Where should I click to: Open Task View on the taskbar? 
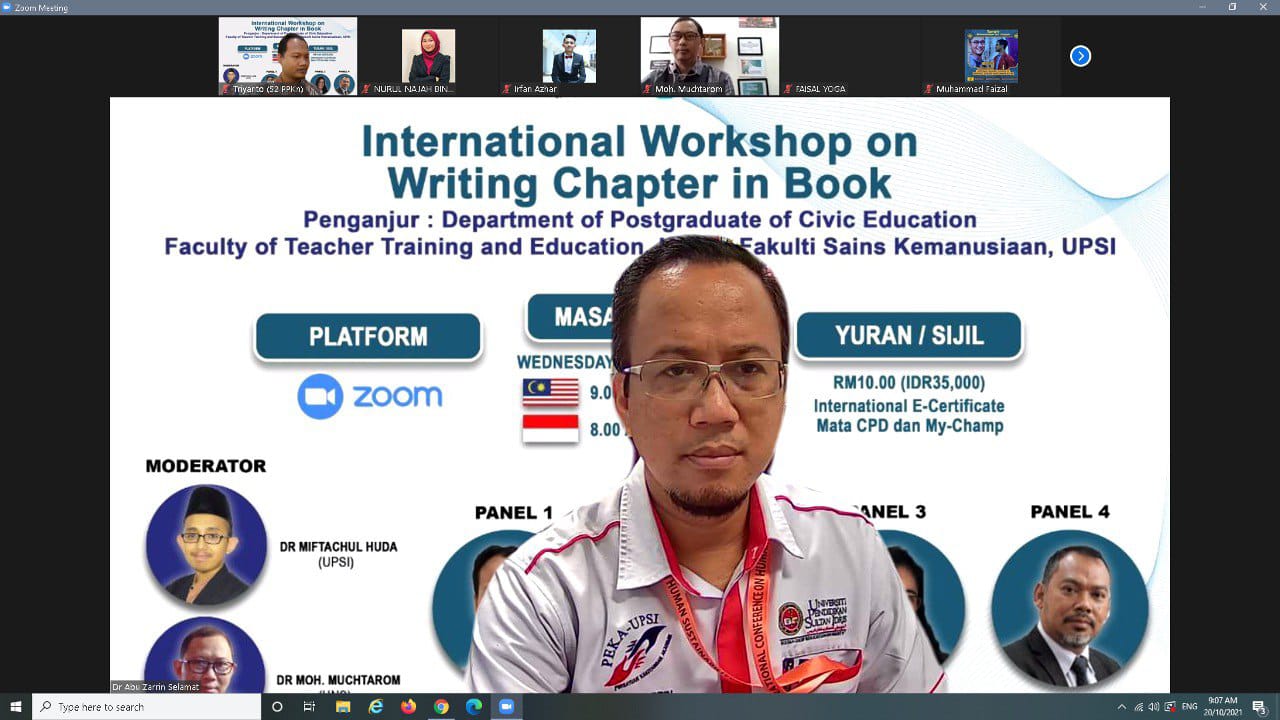(x=310, y=707)
